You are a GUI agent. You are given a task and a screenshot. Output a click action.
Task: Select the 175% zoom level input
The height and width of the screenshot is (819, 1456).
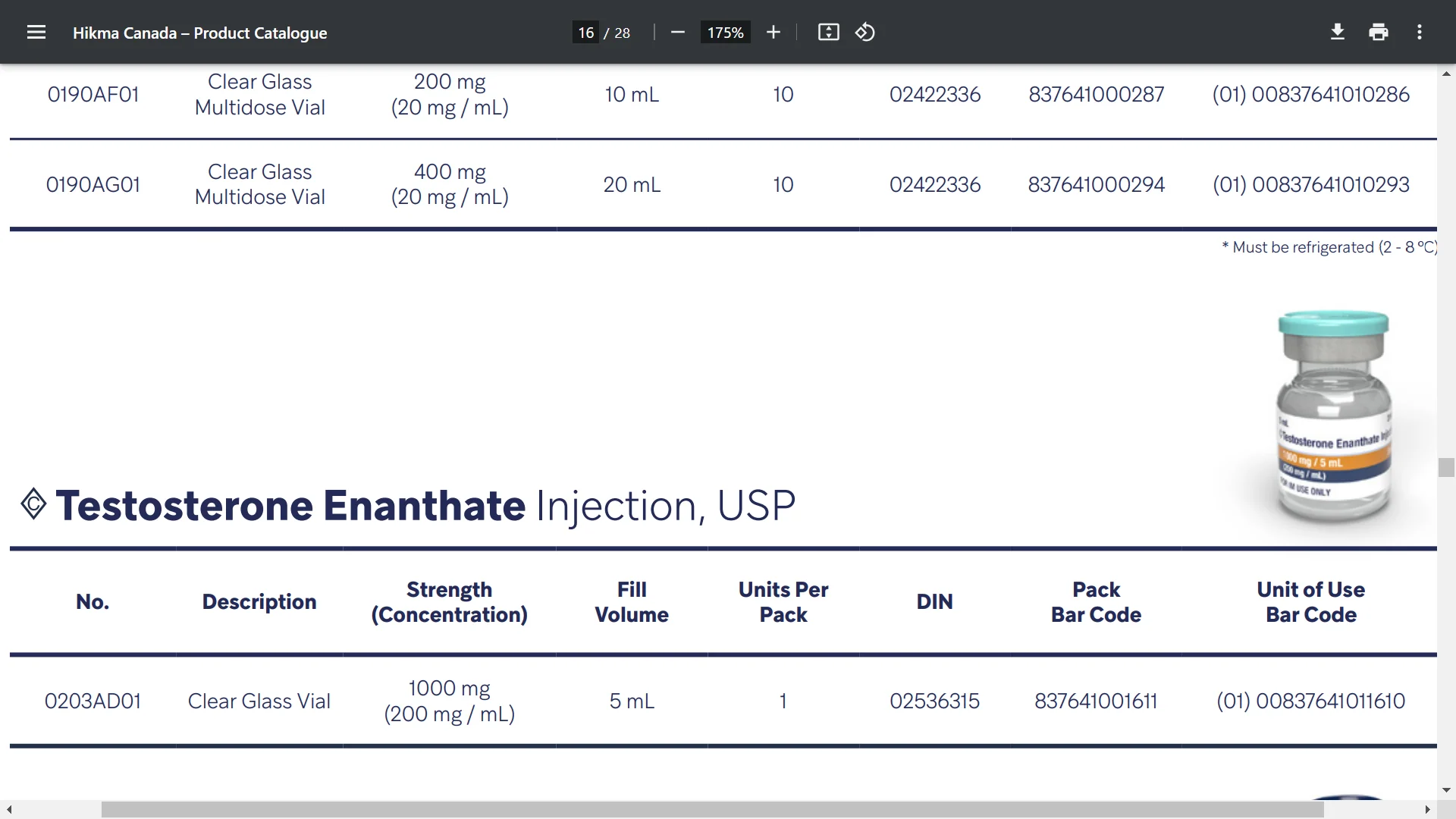[725, 33]
